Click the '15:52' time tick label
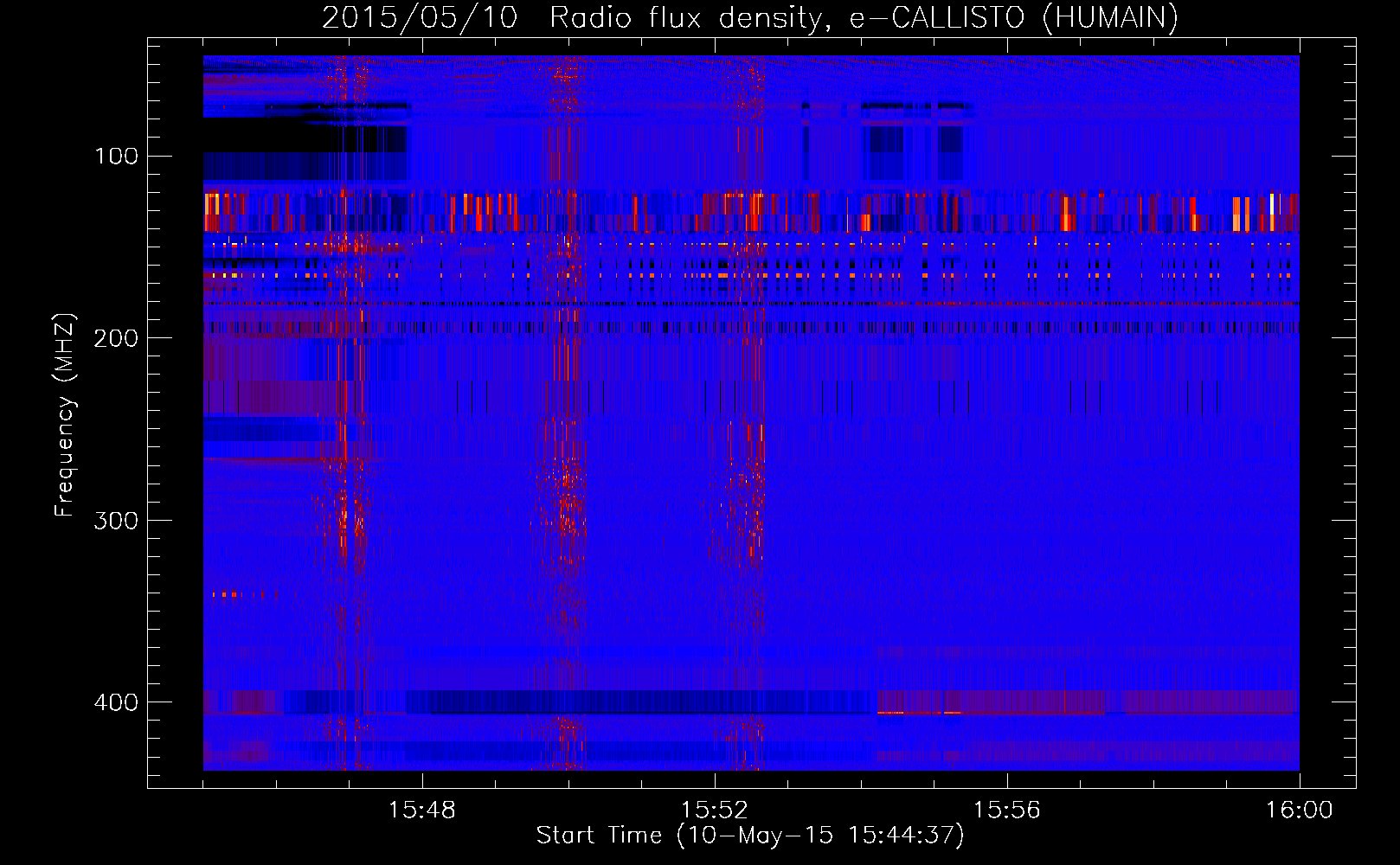 715,811
